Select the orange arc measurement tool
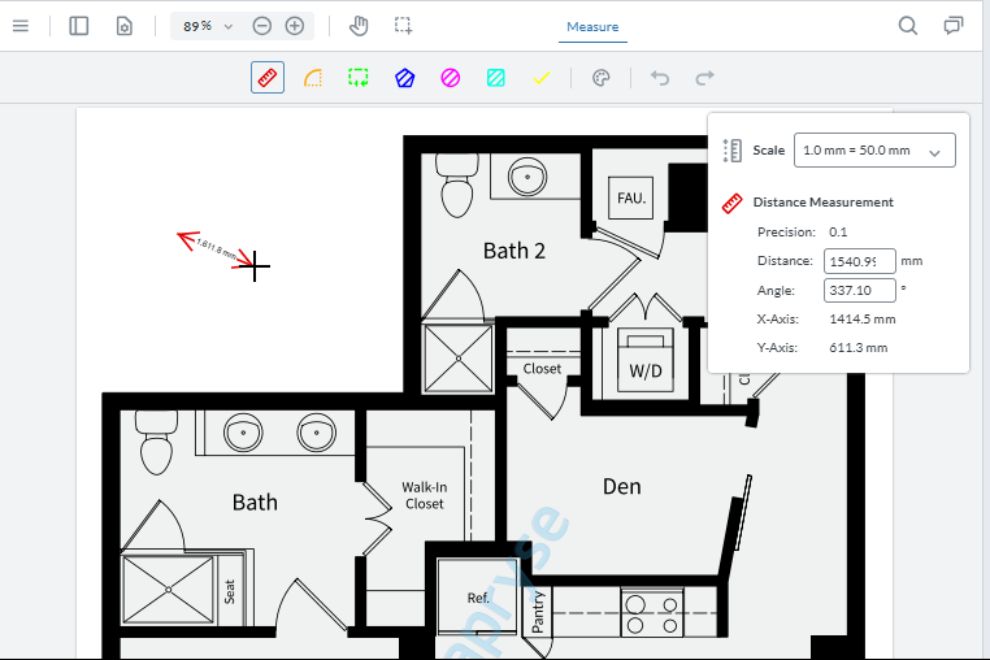Screen dimensions: 990x660 (313, 78)
